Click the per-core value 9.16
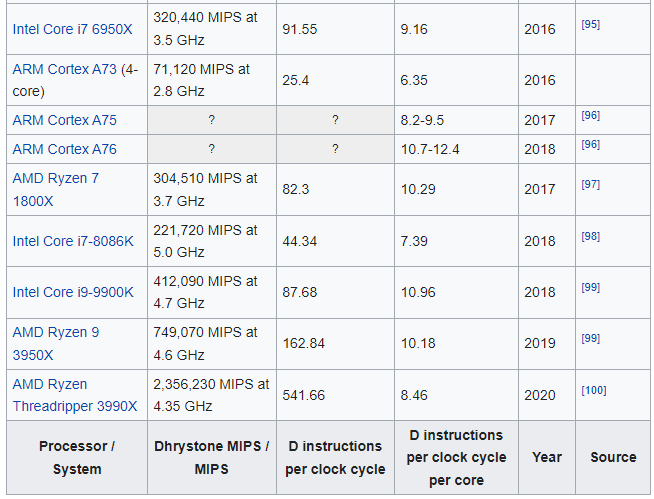Screen dimensions: 654x499 [414, 29]
